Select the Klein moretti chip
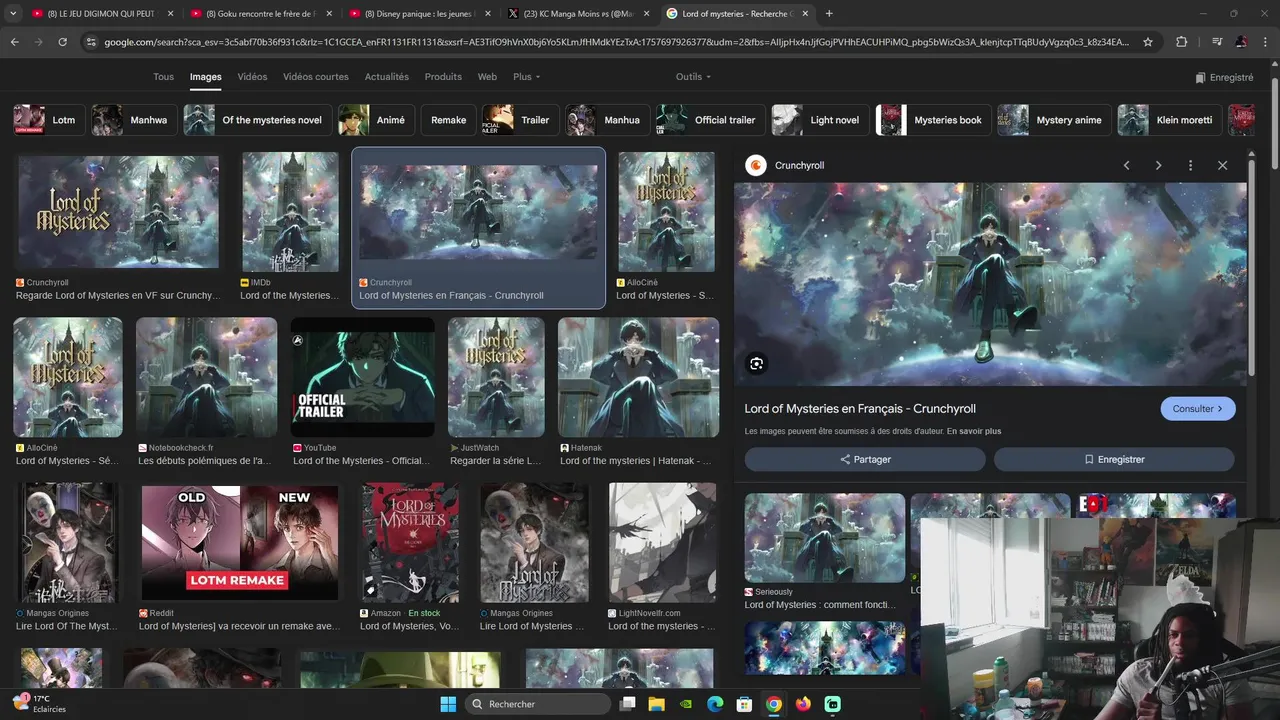This screenshot has width=1280, height=720. coord(1170,120)
